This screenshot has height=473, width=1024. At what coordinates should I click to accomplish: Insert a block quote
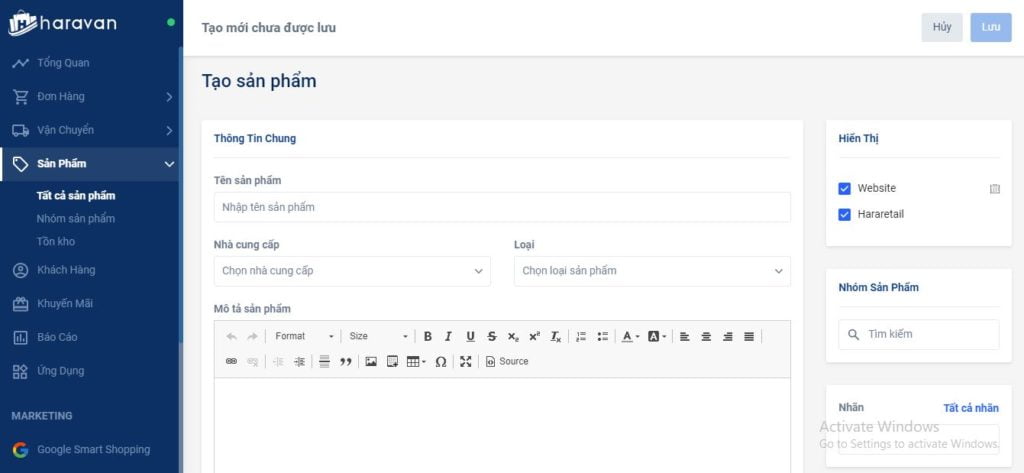pyautogui.click(x=346, y=361)
